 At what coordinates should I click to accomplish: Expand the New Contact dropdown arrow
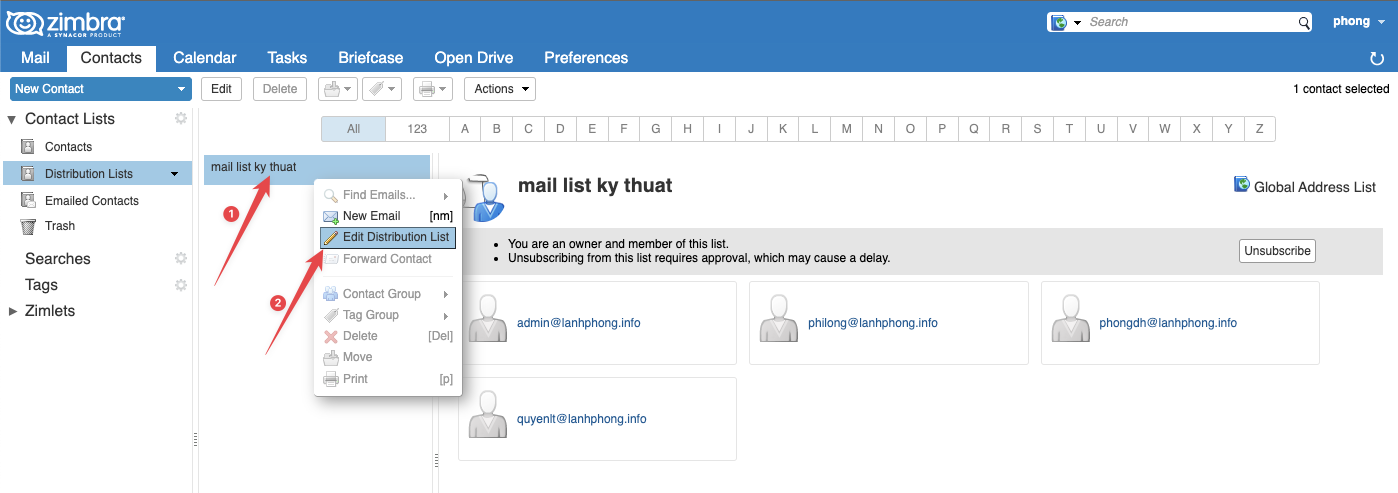pos(181,89)
